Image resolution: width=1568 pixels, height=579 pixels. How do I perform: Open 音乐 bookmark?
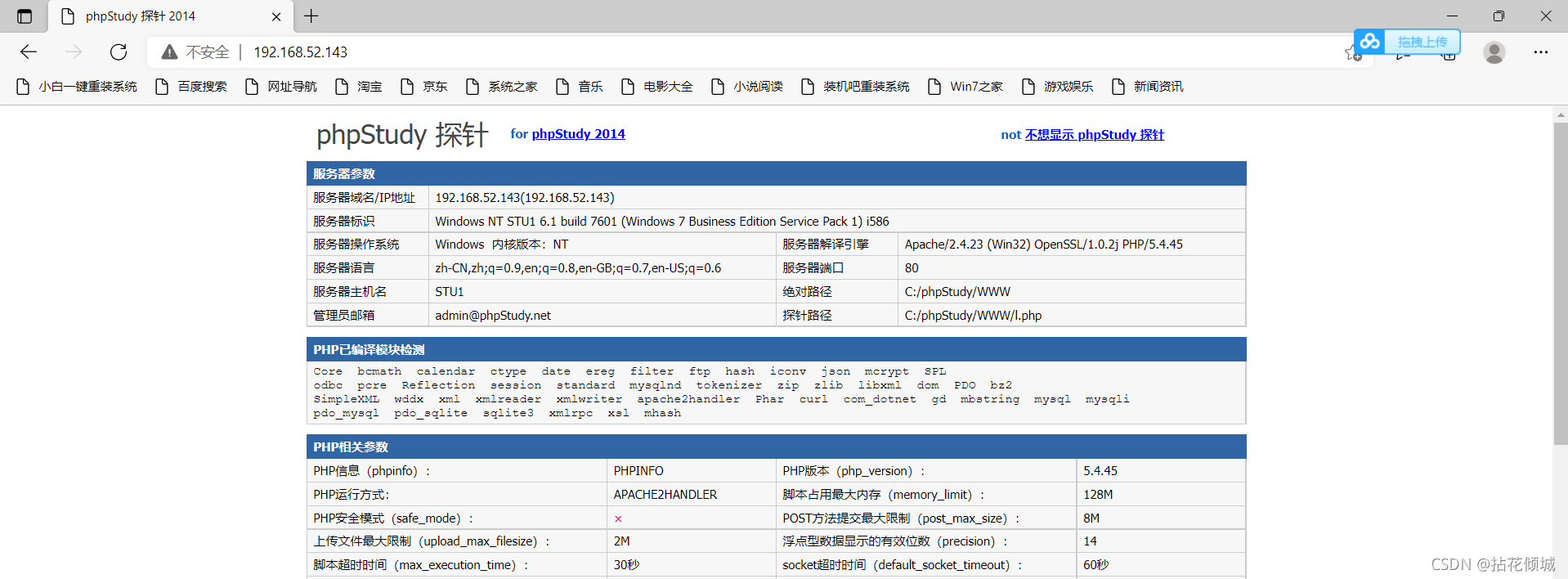(580, 87)
